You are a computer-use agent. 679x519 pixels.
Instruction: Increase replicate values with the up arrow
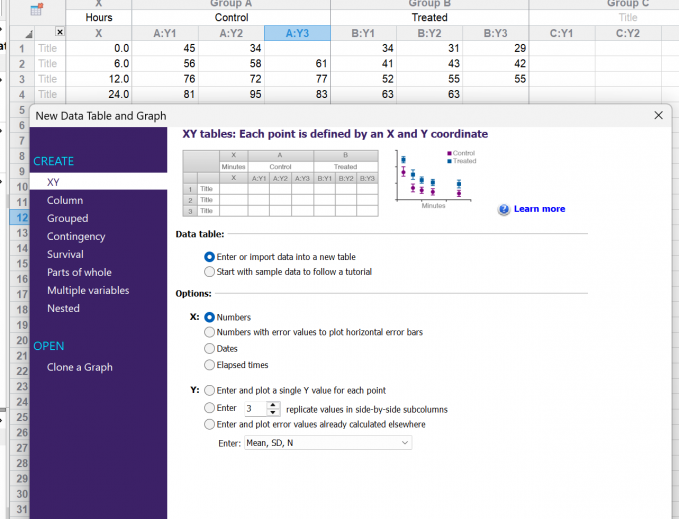[272, 405]
